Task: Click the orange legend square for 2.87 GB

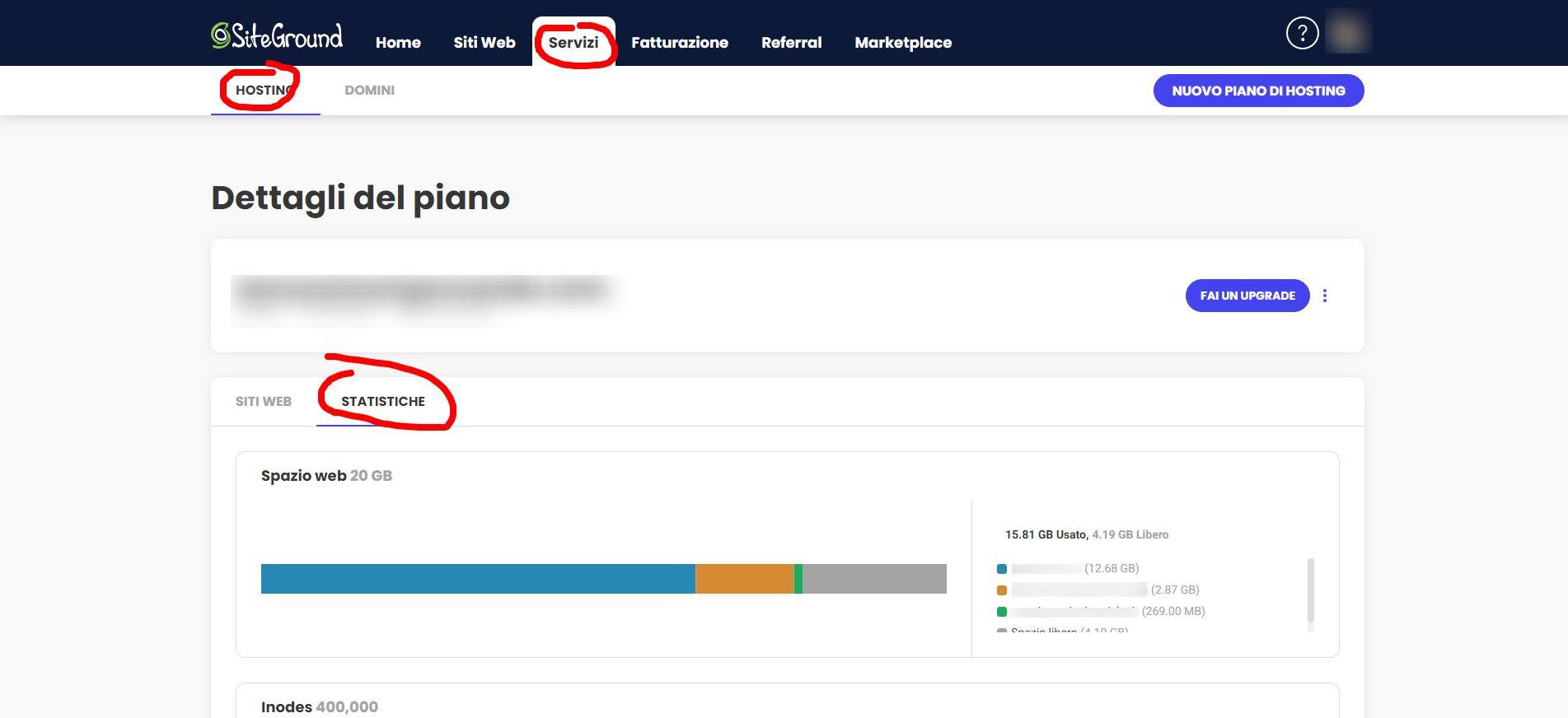Action: coord(1002,590)
